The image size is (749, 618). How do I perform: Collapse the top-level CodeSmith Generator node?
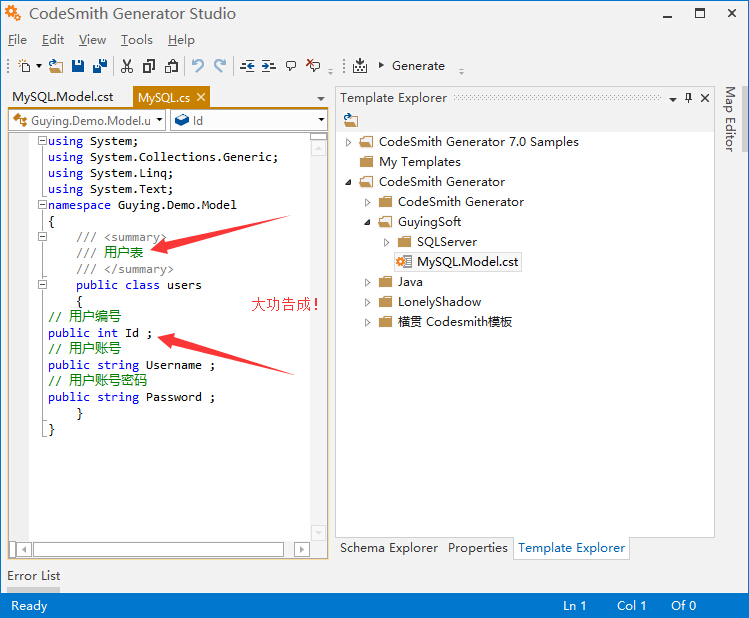348,182
